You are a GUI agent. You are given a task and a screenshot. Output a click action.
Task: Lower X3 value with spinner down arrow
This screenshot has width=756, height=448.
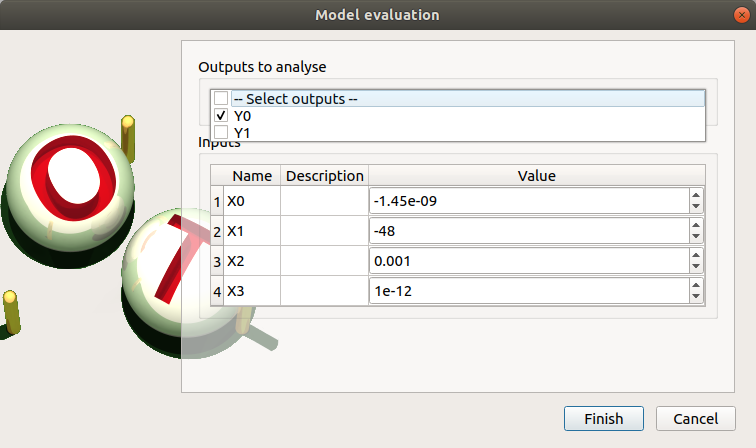(x=696, y=297)
